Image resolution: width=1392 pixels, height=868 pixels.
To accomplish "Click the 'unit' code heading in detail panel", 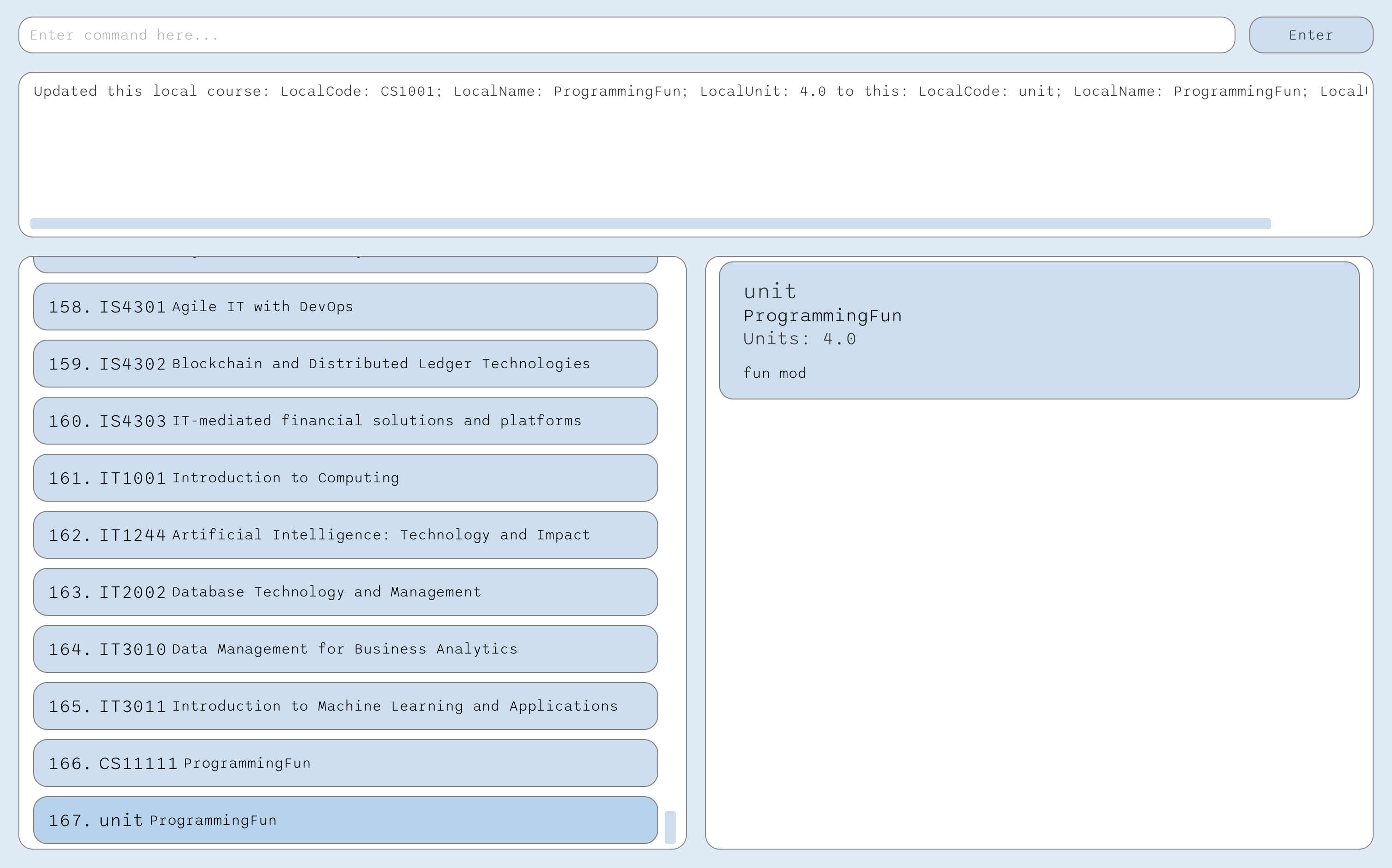I will pyautogui.click(x=769, y=292).
